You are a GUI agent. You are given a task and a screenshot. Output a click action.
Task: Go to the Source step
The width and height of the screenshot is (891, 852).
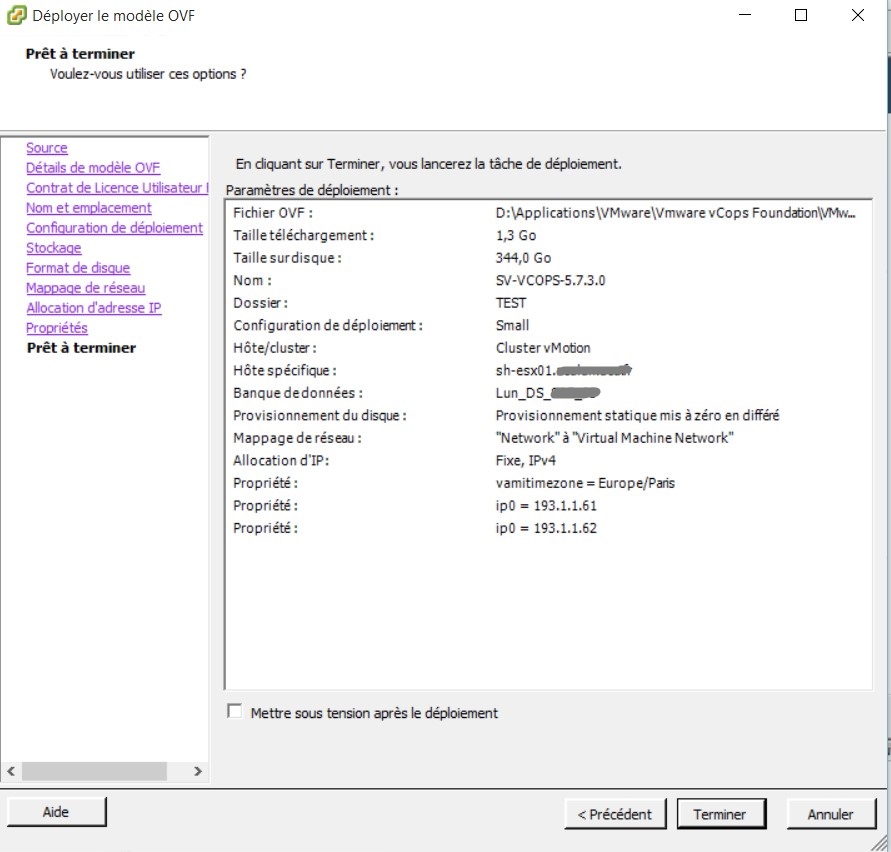coord(47,148)
